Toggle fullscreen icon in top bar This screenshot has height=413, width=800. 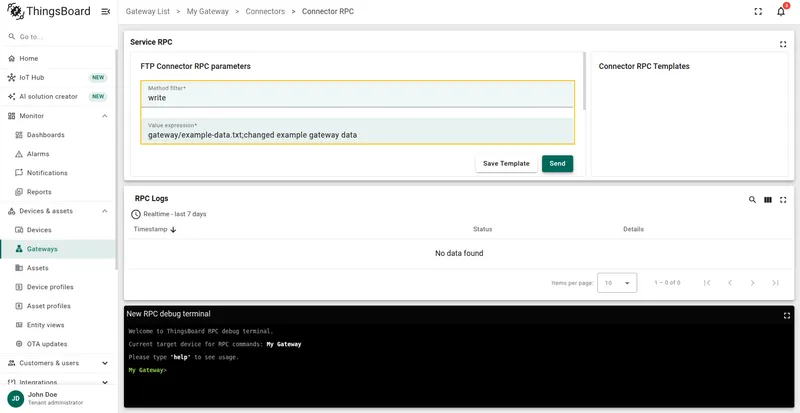point(758,11)
